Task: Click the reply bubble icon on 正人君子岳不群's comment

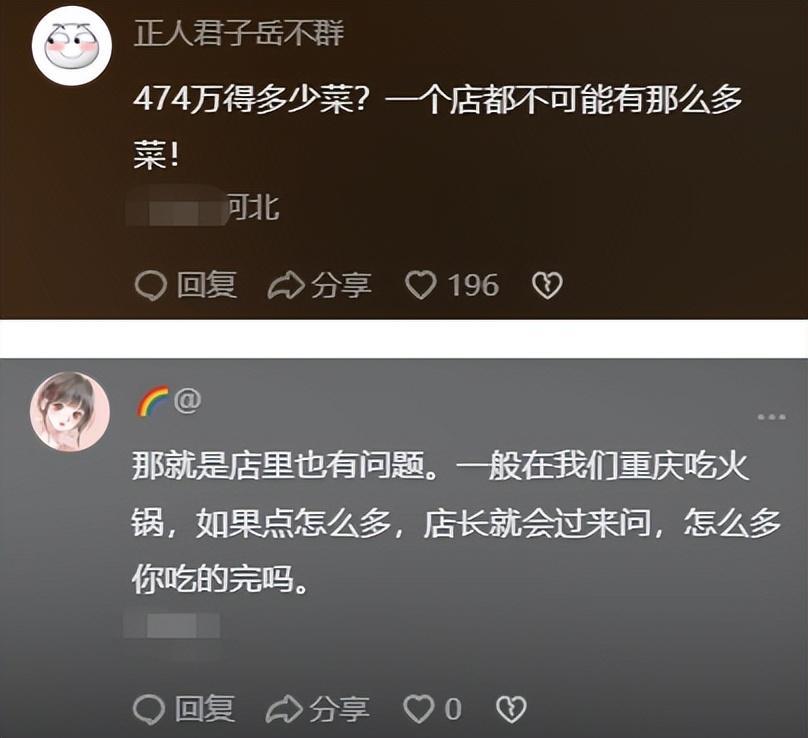Action: pyautogui.click(x=150, y=286)
